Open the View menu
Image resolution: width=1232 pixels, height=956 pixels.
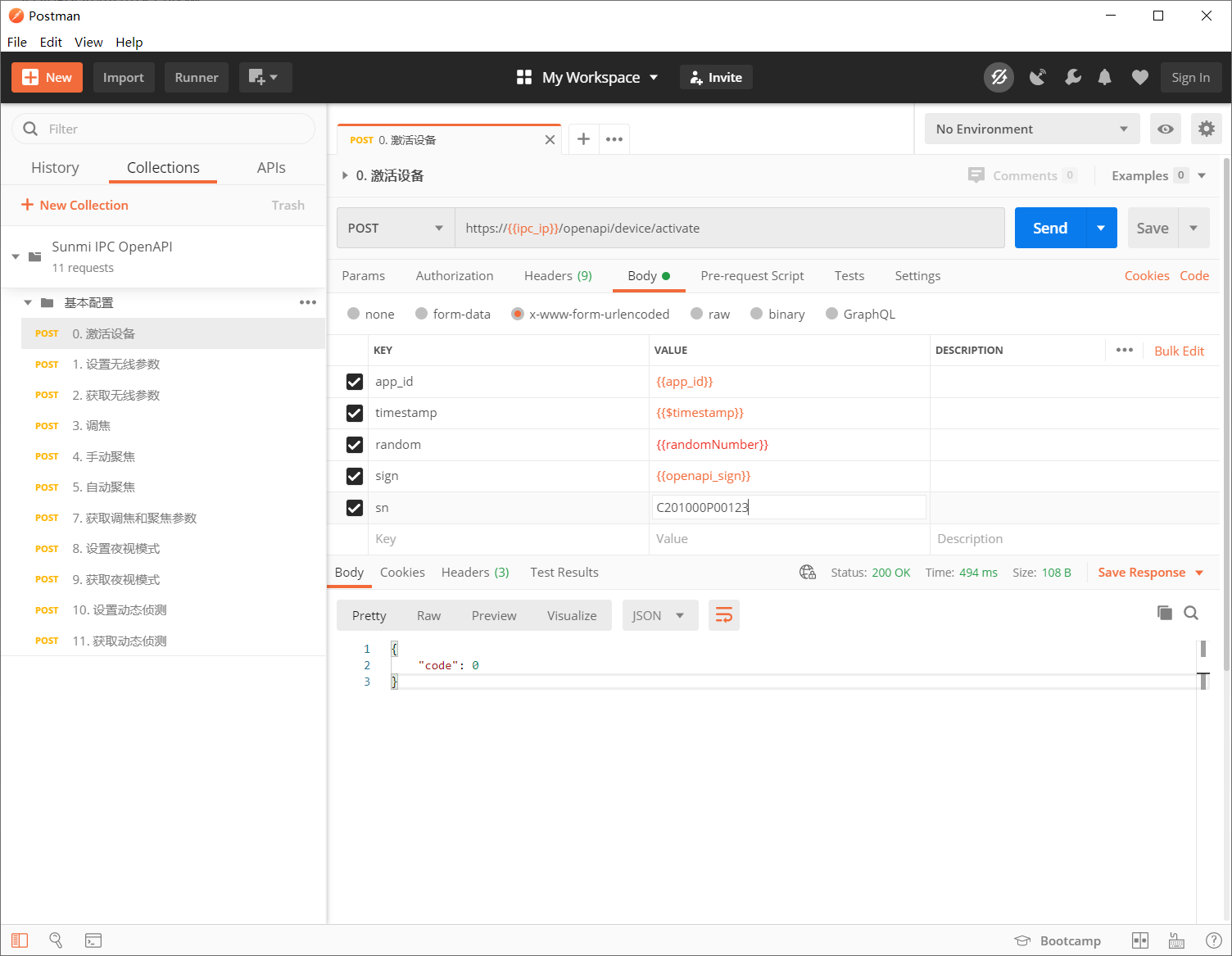[88, 42]
